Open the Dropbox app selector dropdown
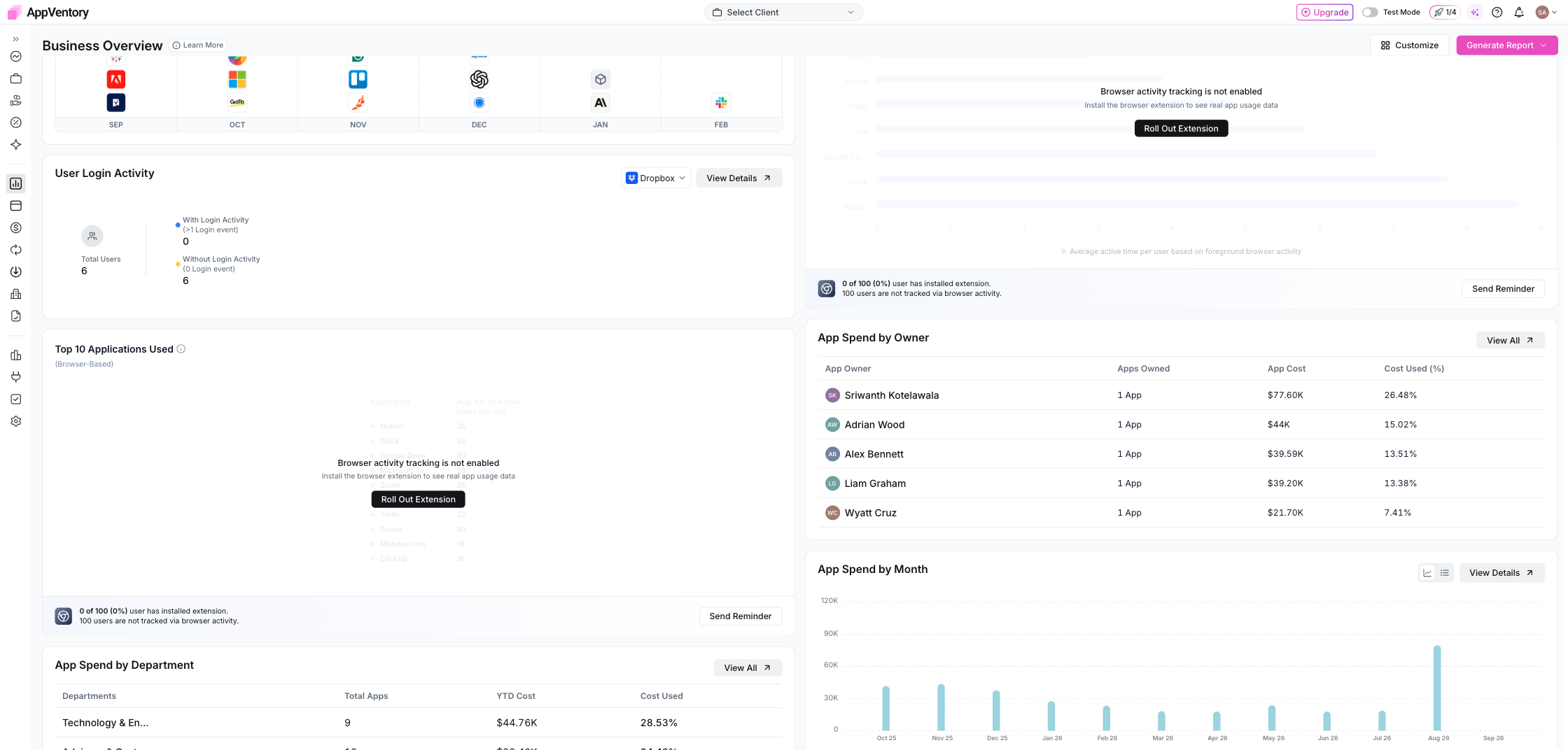Screen dimensions: 1568x750 [x=656, y=178]
